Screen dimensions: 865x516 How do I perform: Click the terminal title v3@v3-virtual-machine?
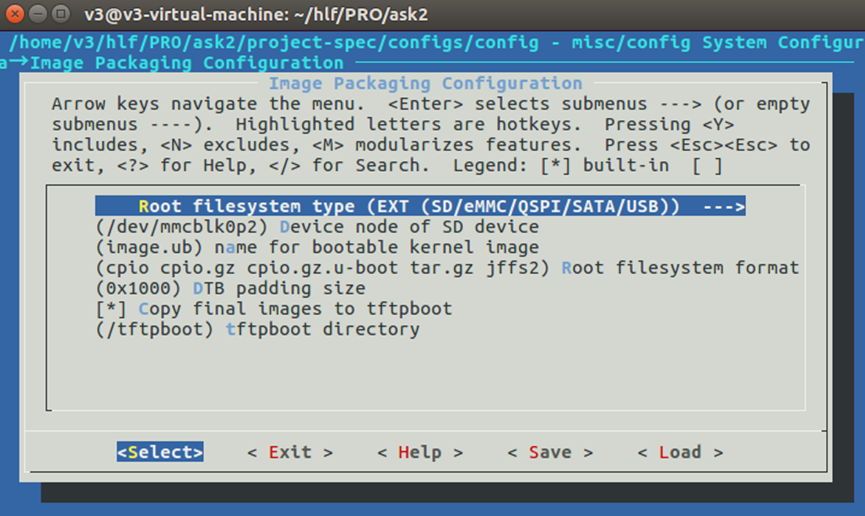point(256,14)
